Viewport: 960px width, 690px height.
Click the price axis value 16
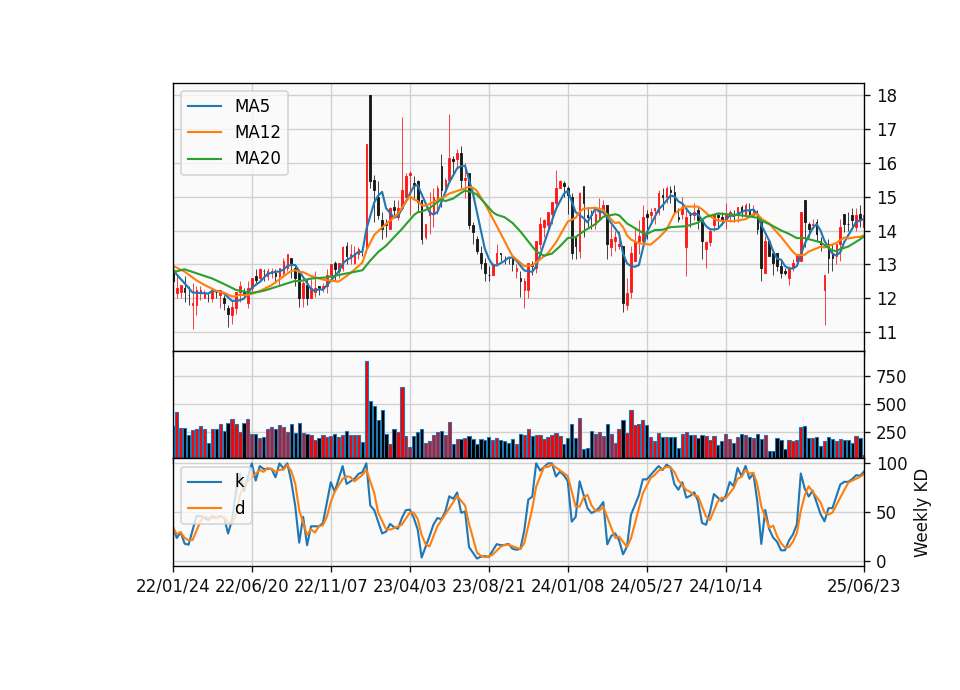click(887, 164)
